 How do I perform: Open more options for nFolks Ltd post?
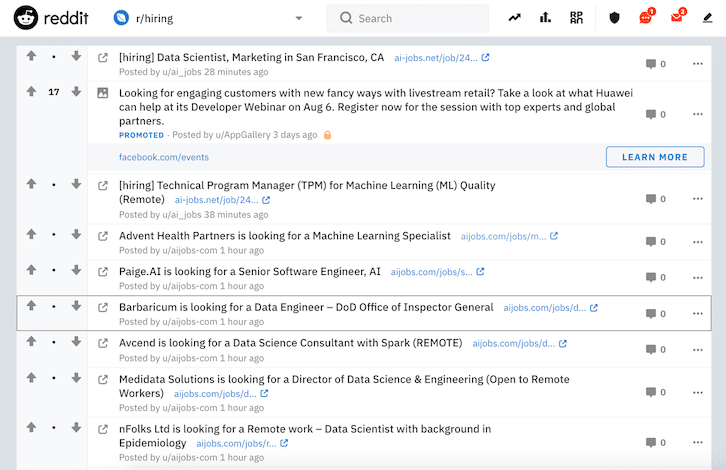[698, 442]
